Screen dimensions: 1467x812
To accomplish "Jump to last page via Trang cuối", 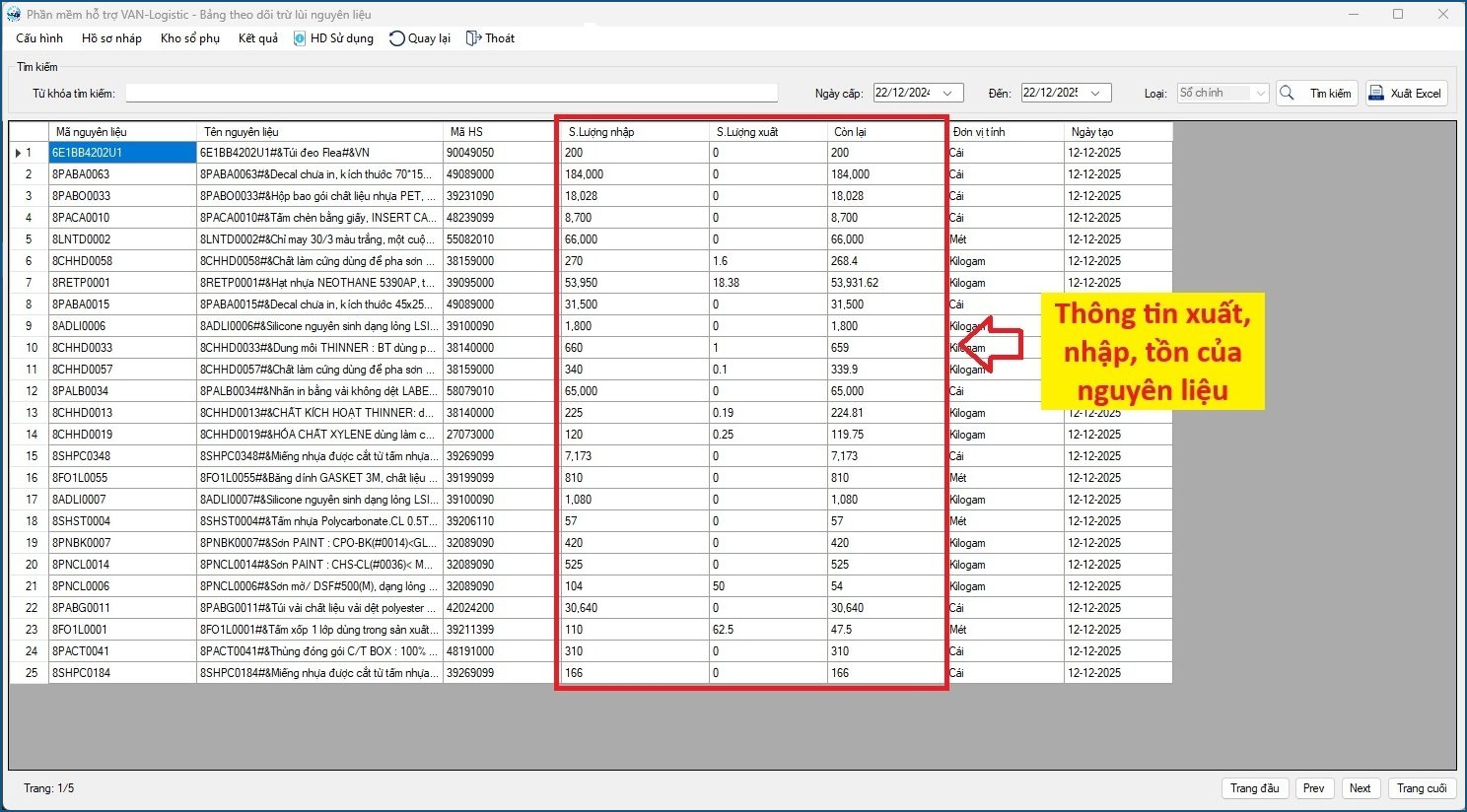I will 1422,788.
